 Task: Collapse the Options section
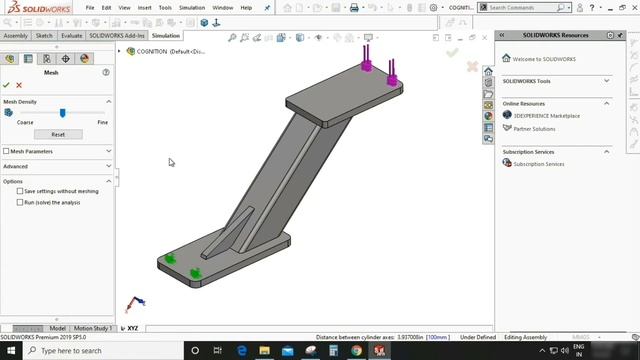(x=109, y=181)
